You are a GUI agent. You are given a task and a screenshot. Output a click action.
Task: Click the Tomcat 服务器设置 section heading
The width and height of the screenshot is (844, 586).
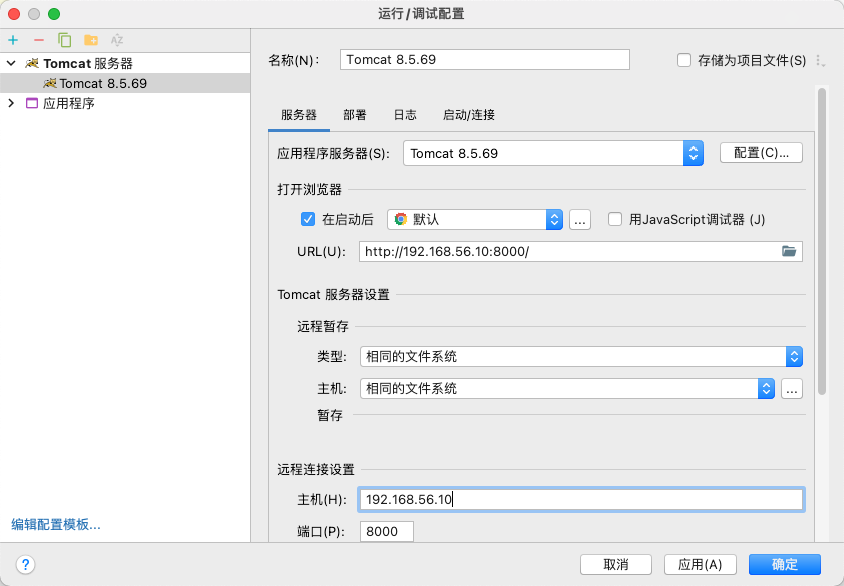[x=333, y=294]
